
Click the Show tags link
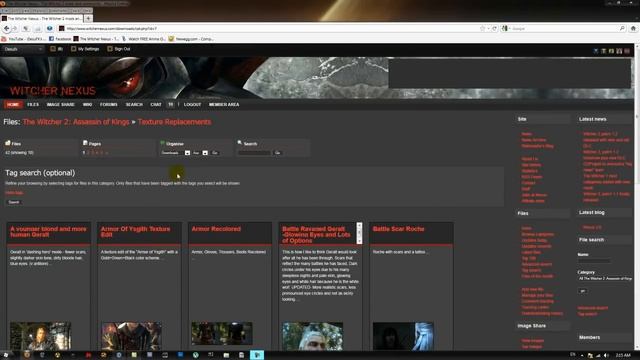(x=14, y=193)
